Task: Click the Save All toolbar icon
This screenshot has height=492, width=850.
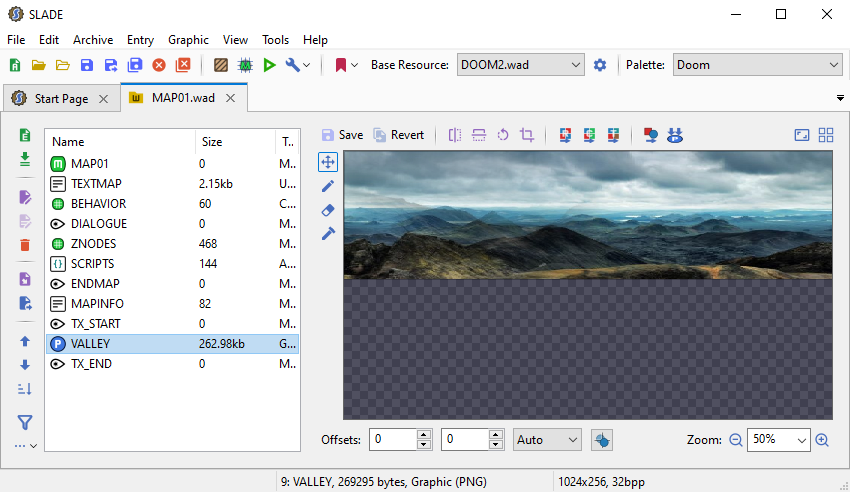Action: pyautogui.click(x=135, y=65)
